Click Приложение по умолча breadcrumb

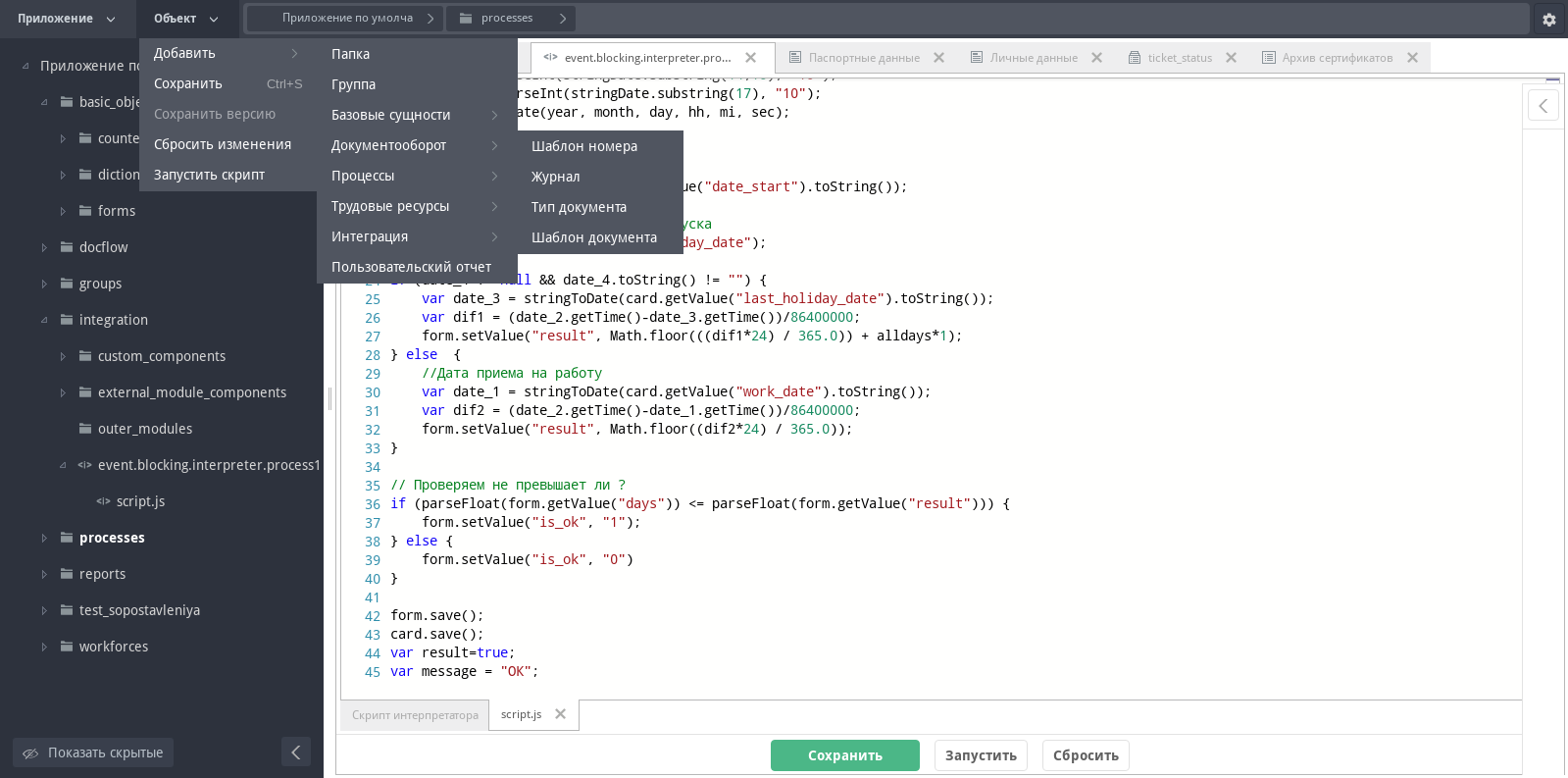pos(347,18)
